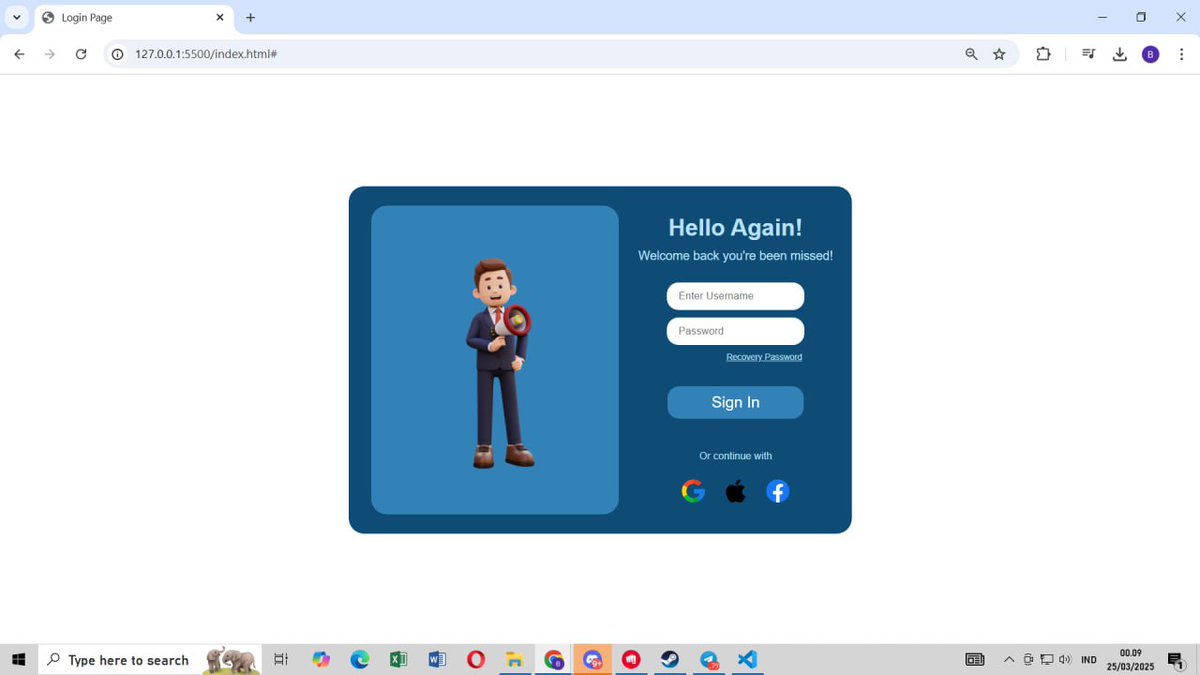Click the Enter Username field

[x=735, y=296]
